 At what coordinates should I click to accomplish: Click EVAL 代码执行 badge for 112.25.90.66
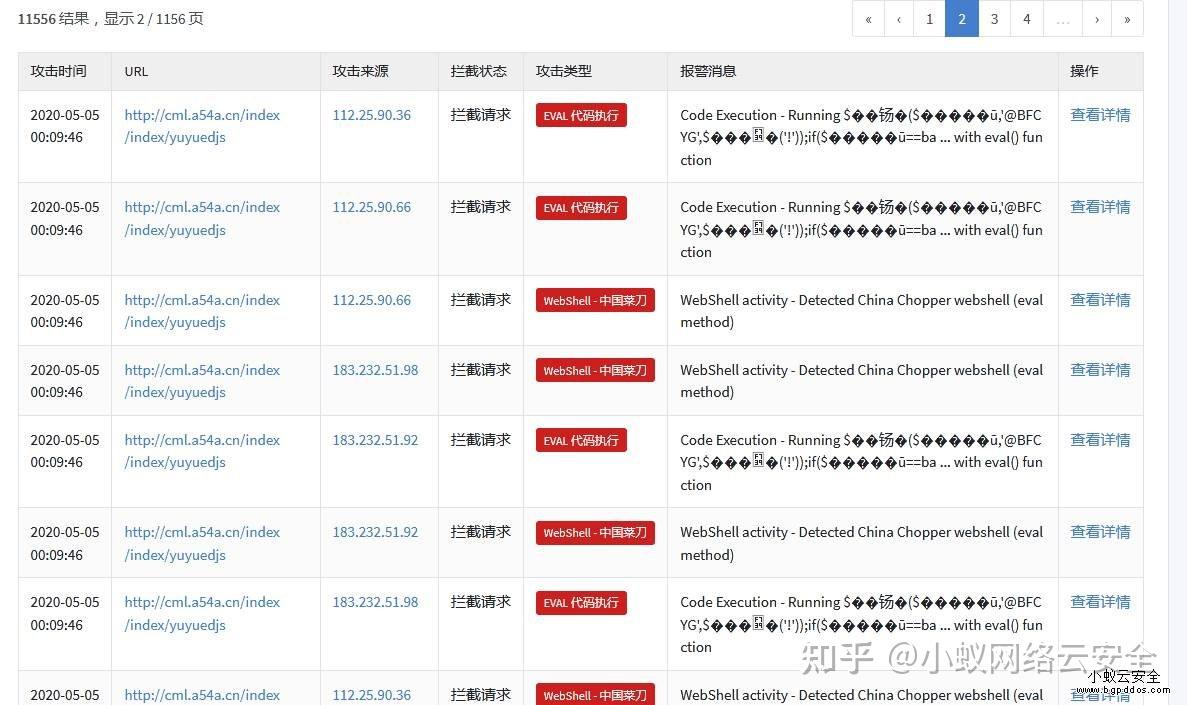click(581, 207)
